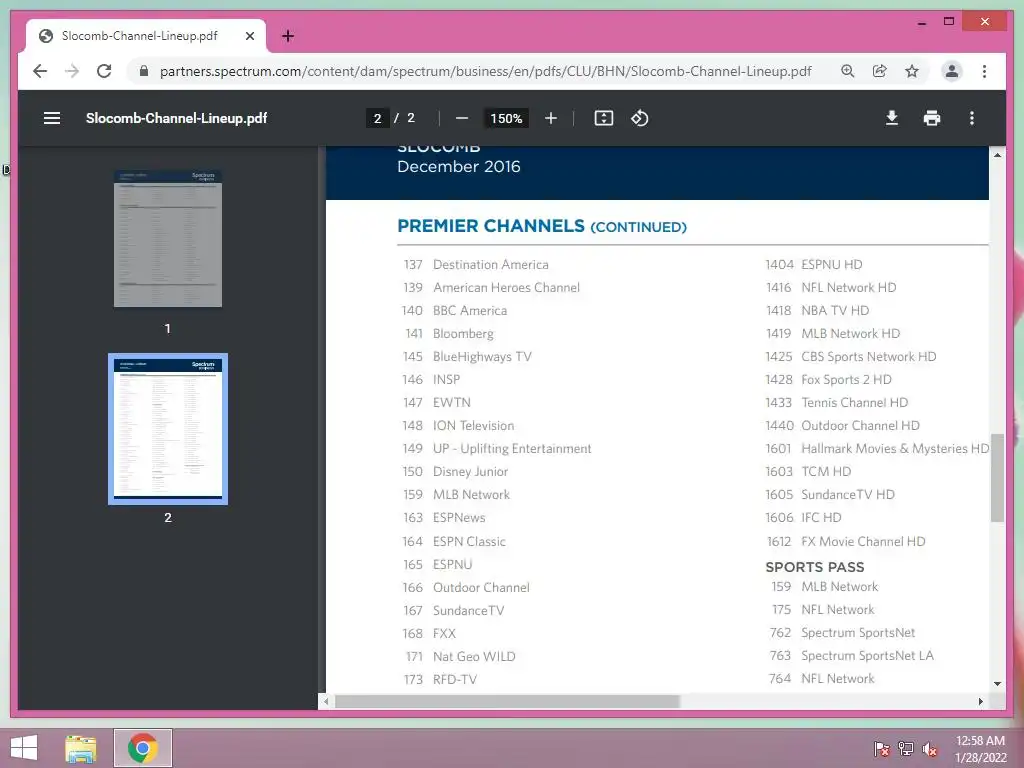Open the Chrome profile avatar menu
The width and height of the screenshot is (1024, 768).
[x=952, y=71]
